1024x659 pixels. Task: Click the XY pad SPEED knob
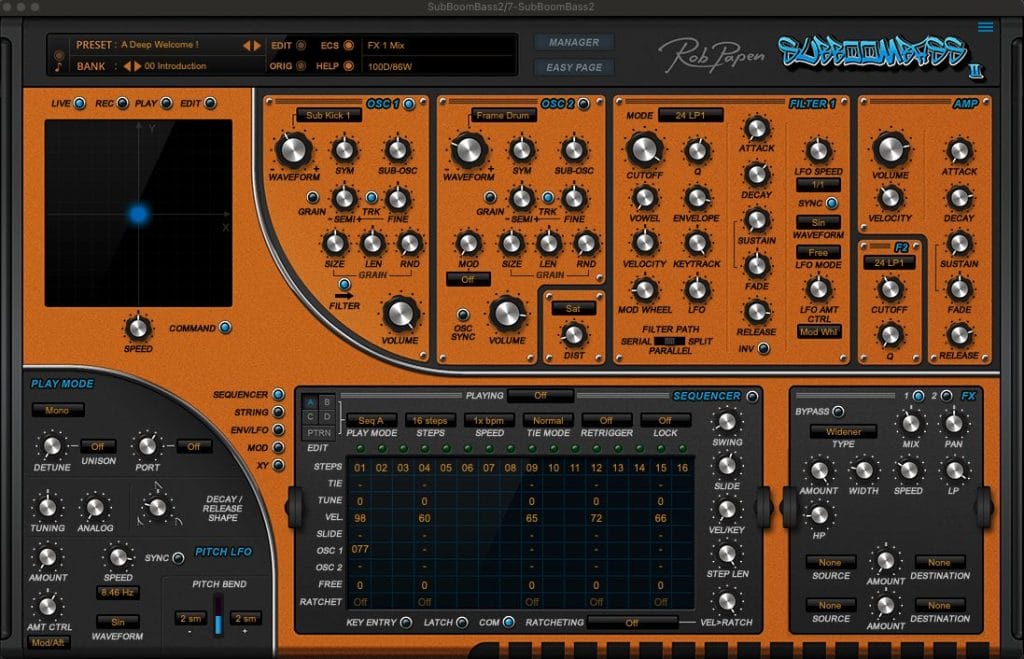[x=138, y=328]
